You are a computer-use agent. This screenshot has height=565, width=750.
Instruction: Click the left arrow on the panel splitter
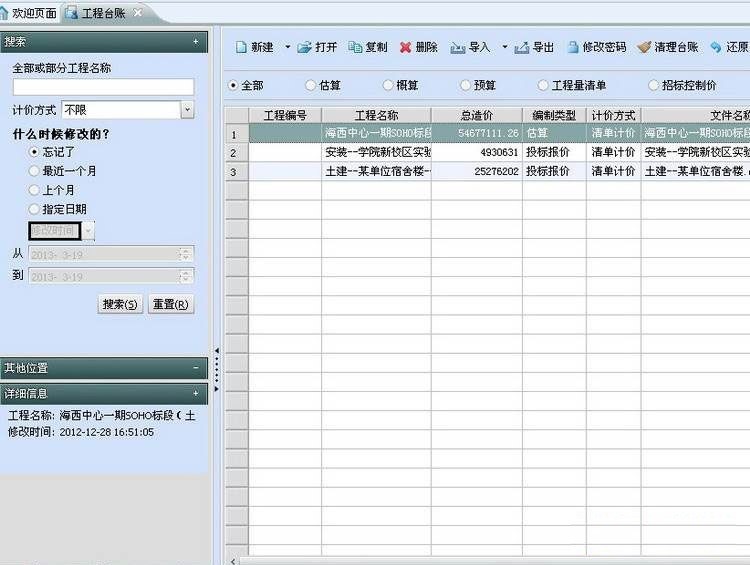(x=217, y=351)
